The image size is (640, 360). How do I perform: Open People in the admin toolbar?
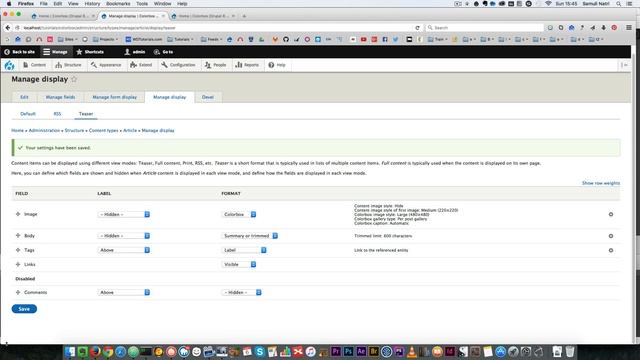215,65
